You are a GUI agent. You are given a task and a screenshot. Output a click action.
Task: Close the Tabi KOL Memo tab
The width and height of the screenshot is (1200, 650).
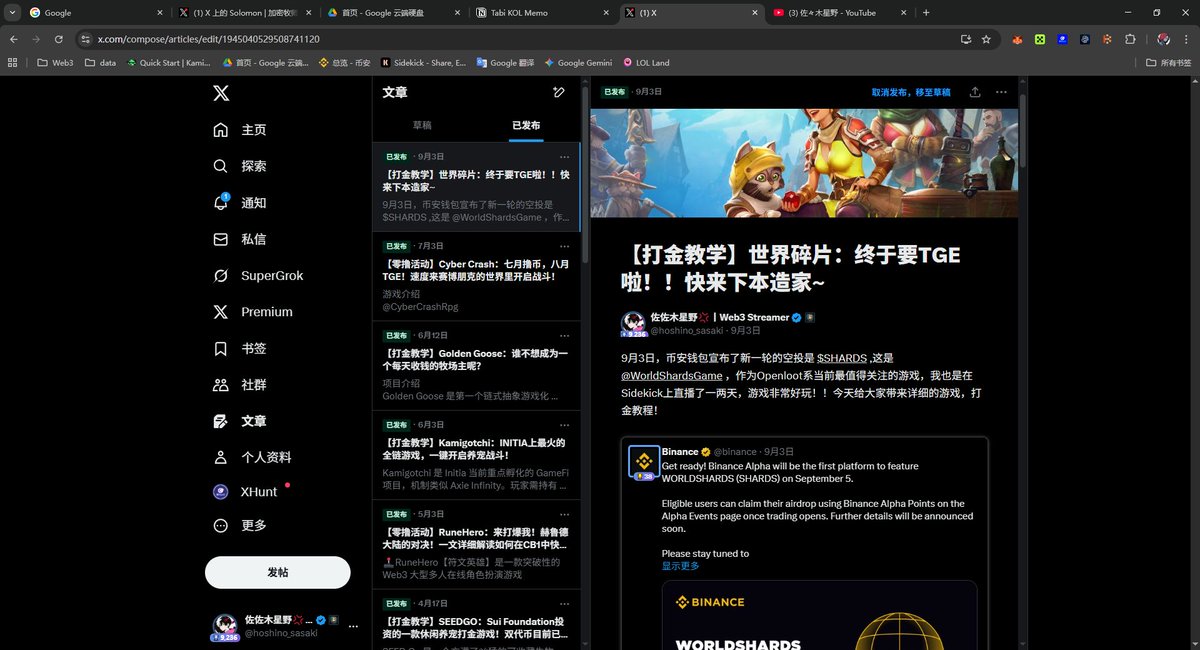click(x=604, y=13)
